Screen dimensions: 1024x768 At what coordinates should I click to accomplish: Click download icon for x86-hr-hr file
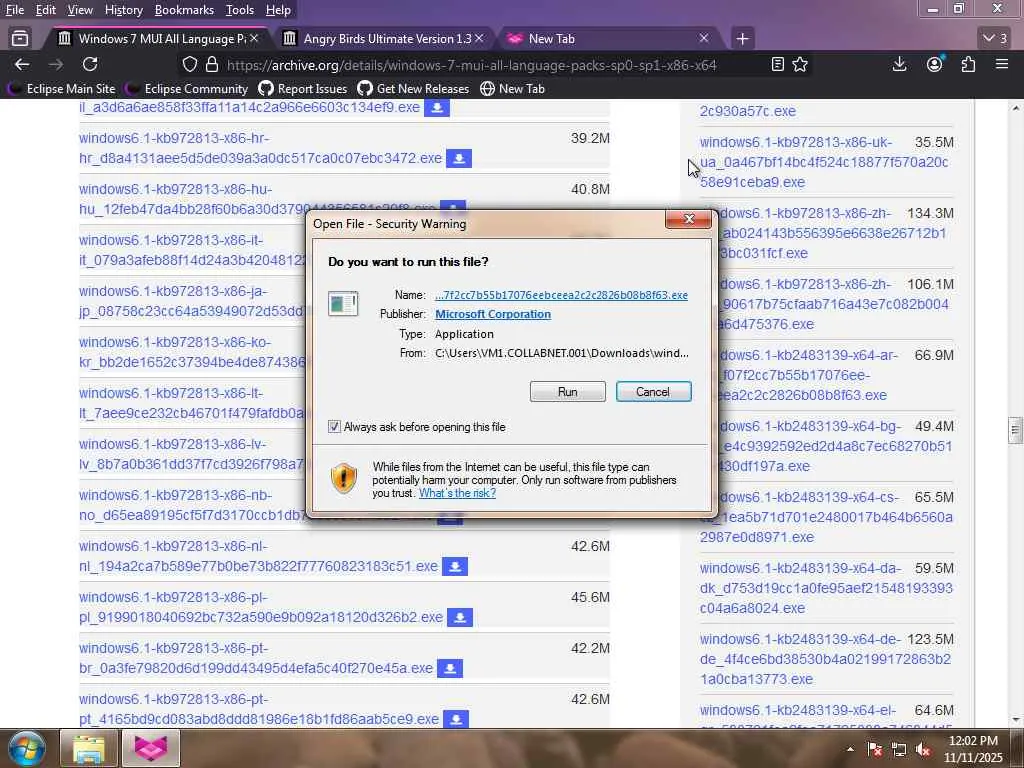click(x=459, y=159)
